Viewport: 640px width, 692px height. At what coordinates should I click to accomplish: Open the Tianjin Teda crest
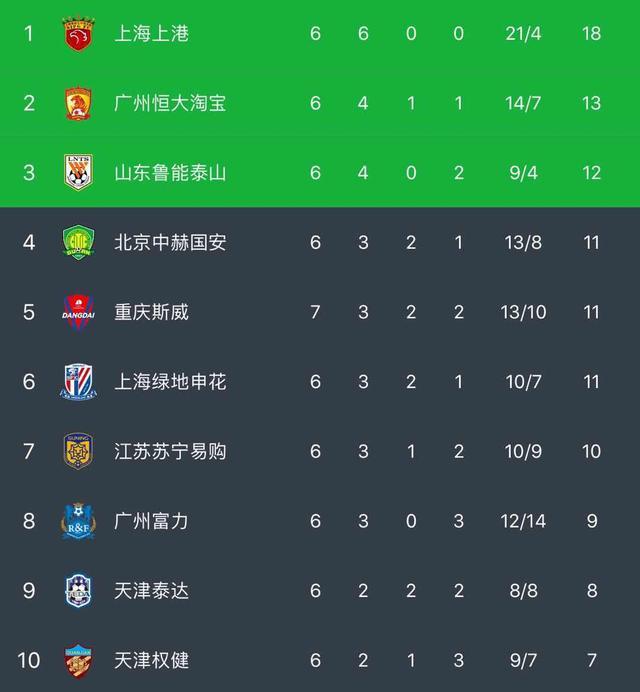[77, 590]
